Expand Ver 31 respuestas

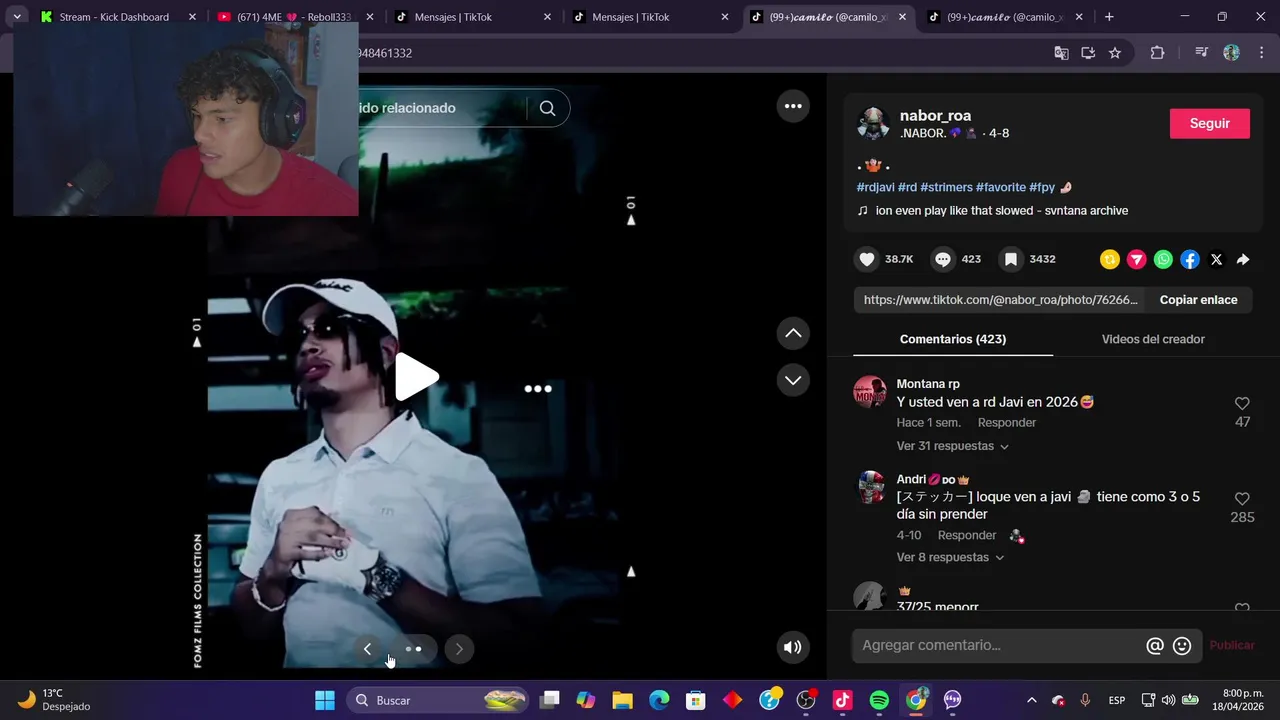952,446
